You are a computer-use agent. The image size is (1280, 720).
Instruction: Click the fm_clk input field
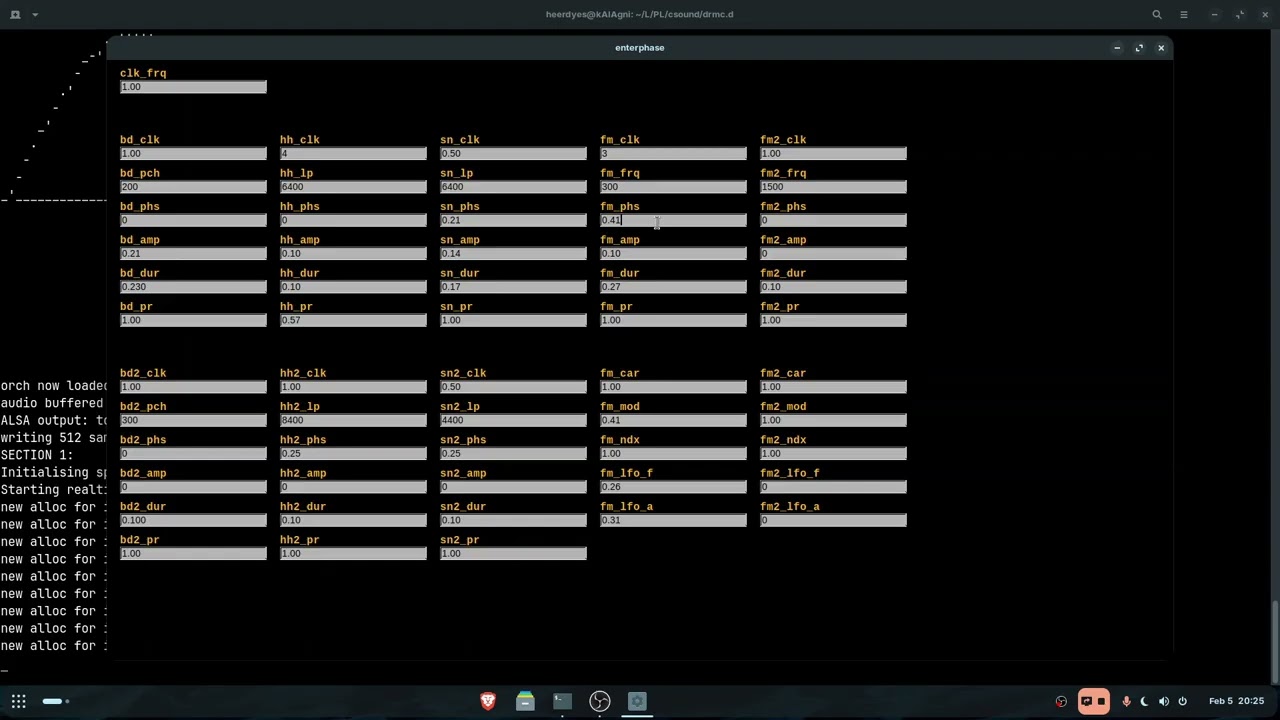[673, 154]
